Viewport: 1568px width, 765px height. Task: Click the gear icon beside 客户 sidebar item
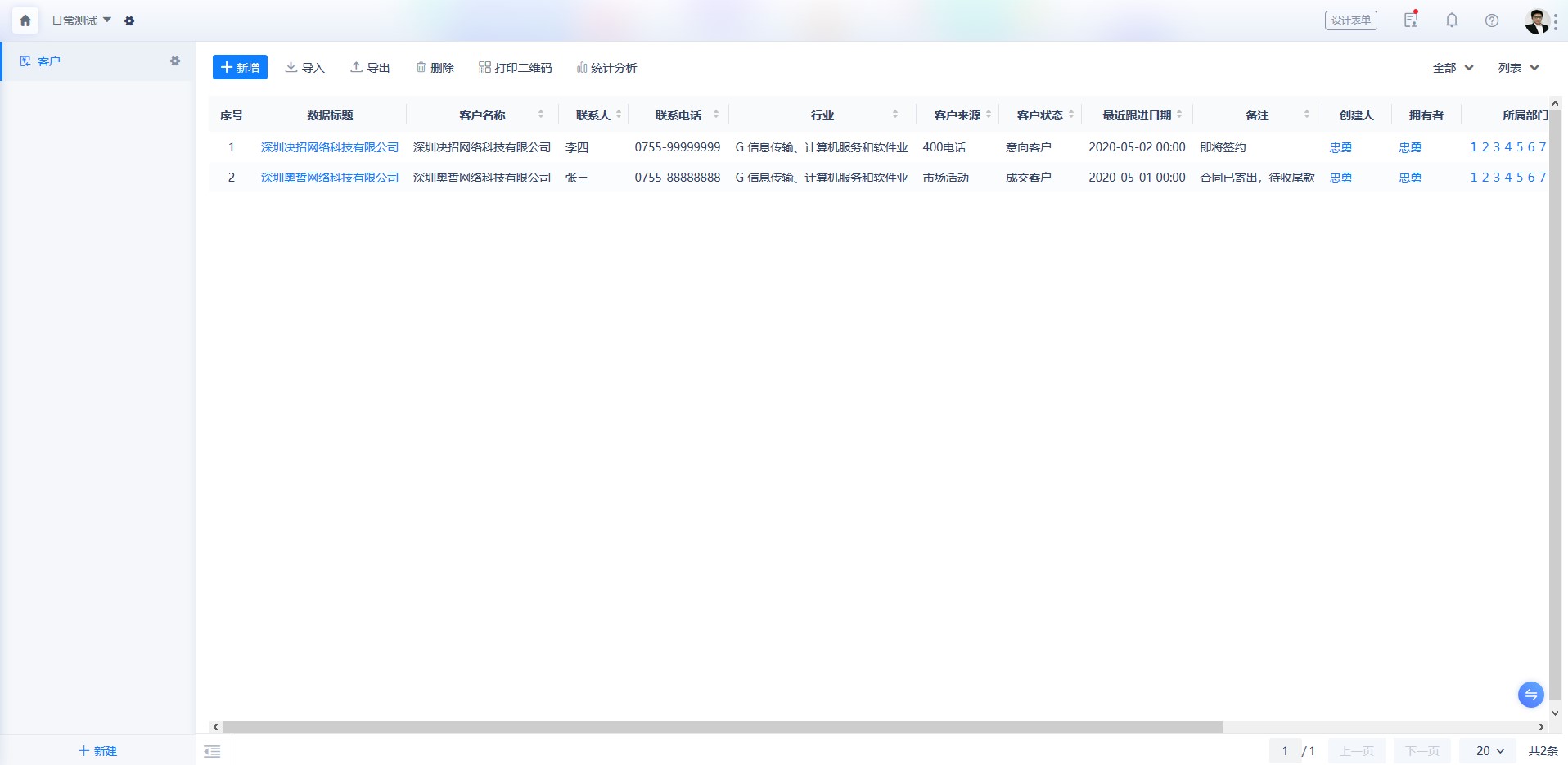(x=175, y=61)
